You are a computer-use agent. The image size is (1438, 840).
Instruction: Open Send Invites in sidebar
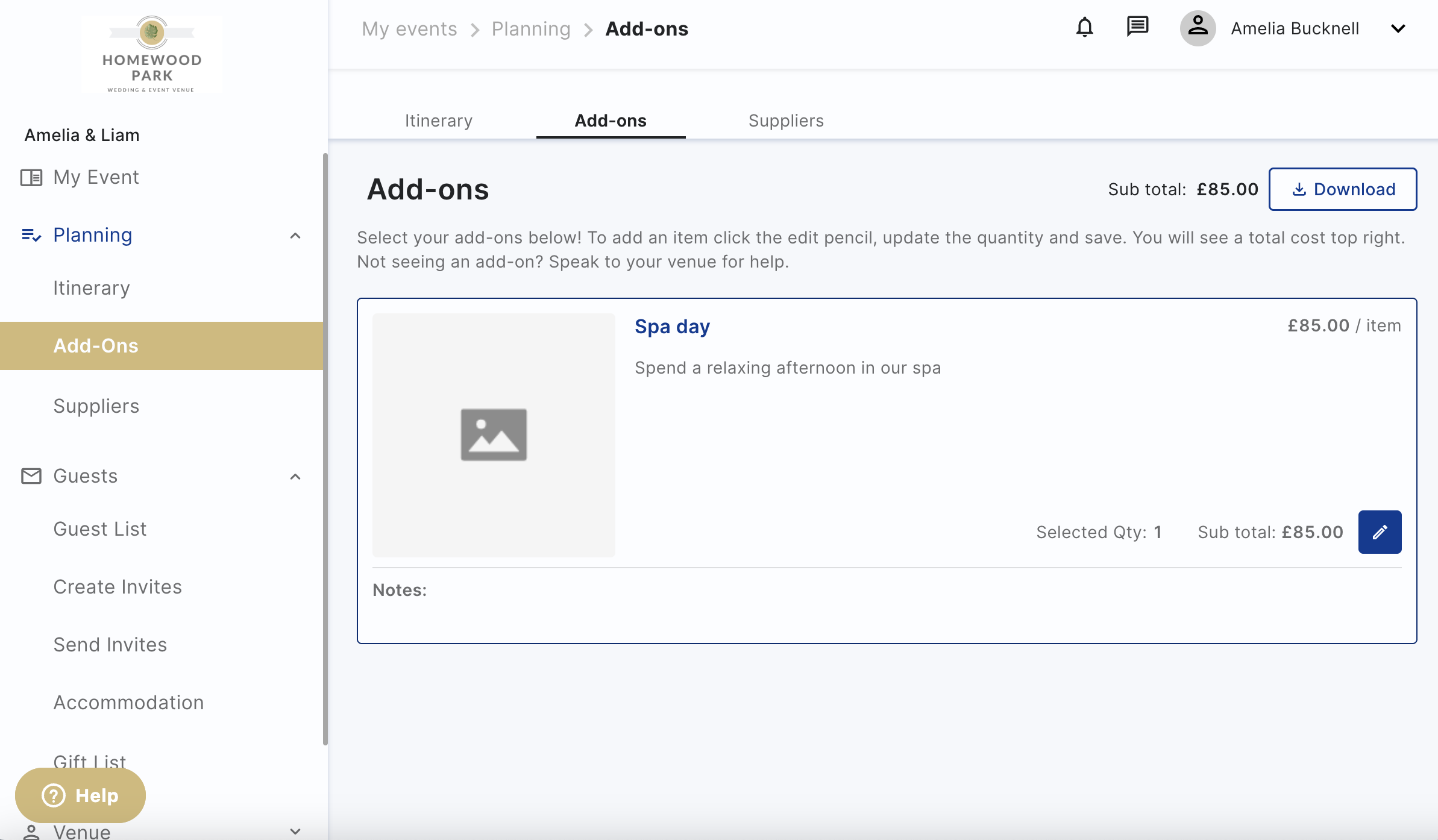[110, 645]
